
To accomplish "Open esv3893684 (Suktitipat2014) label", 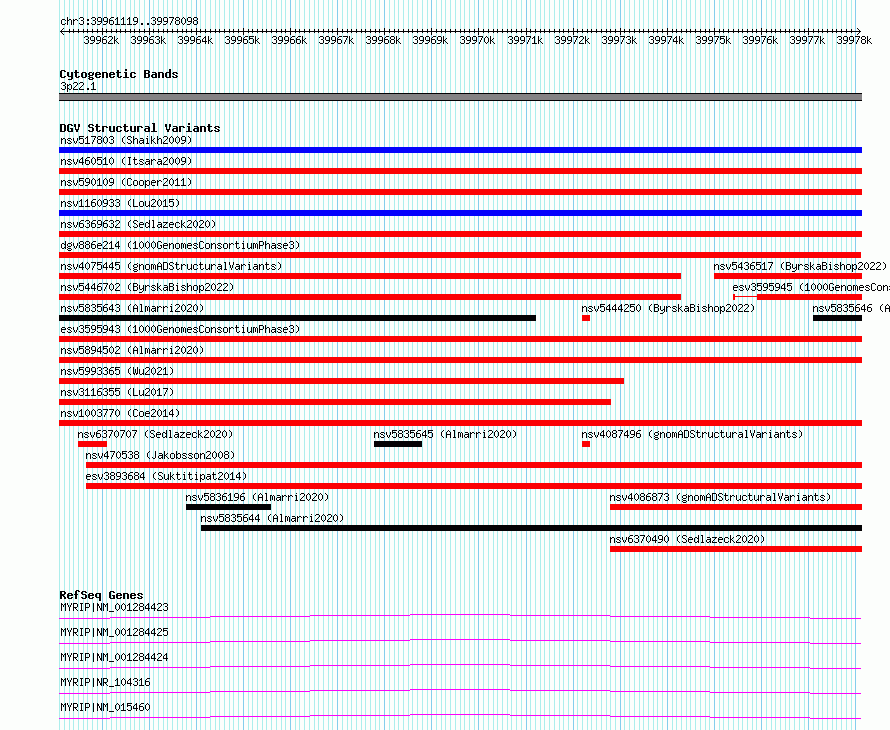I will pyautogui.click(x=166, y=476).
